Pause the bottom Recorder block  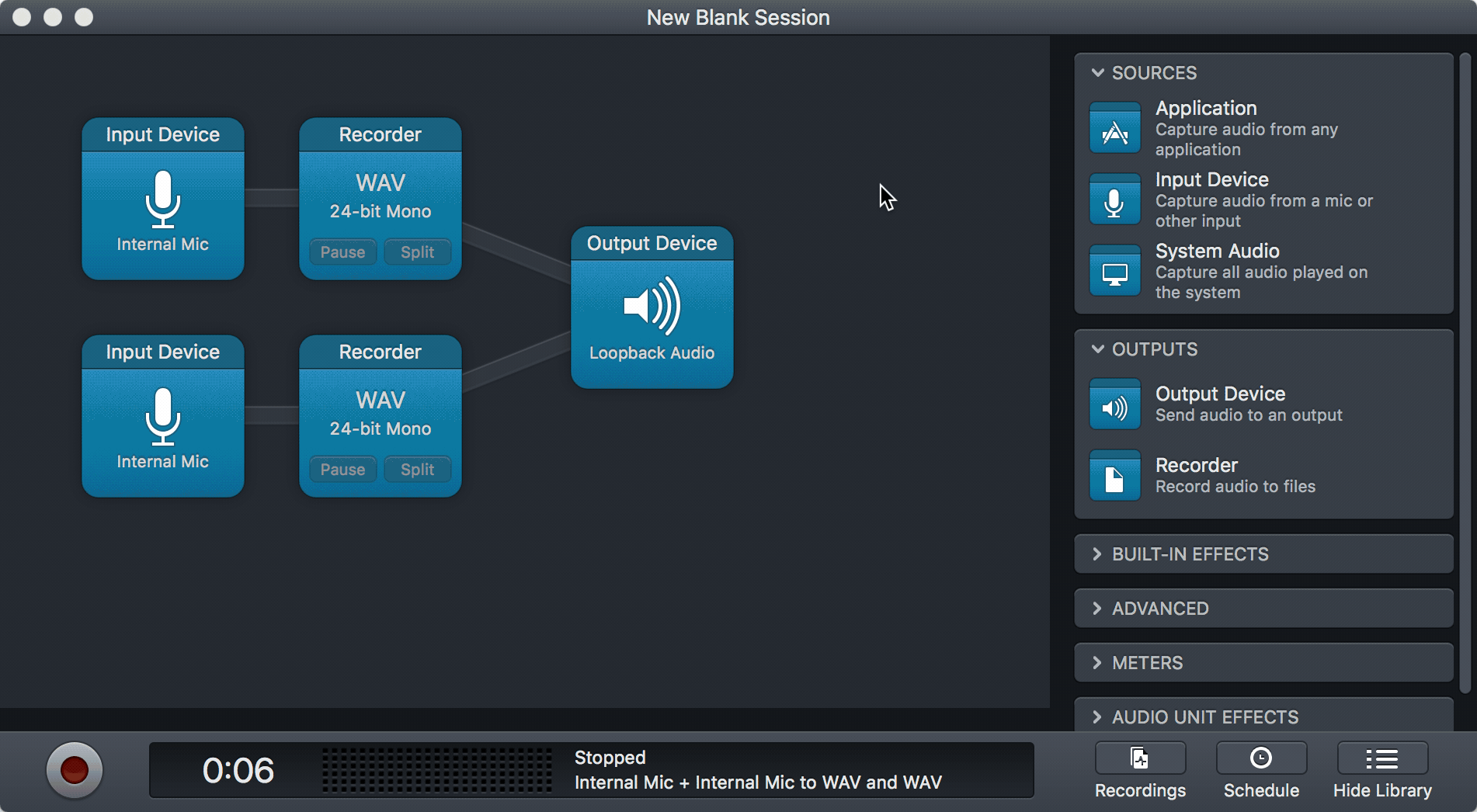pos(342,470)
